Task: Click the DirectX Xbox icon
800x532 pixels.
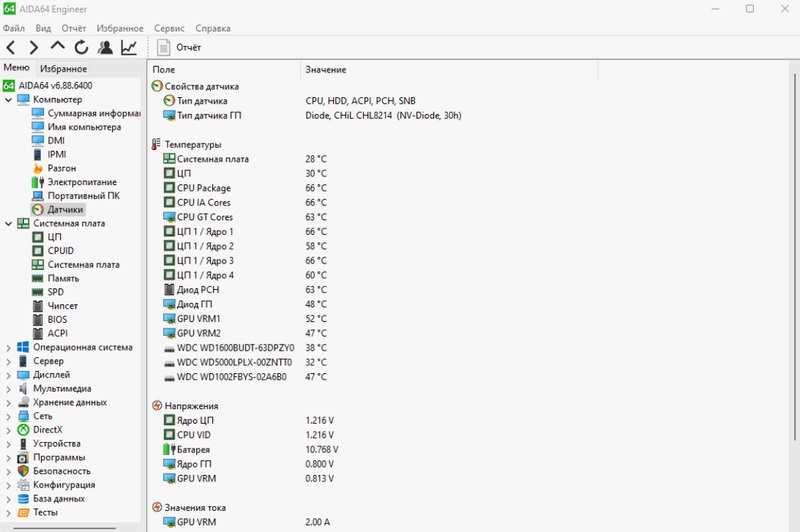Action: click(x=23, y=430)
